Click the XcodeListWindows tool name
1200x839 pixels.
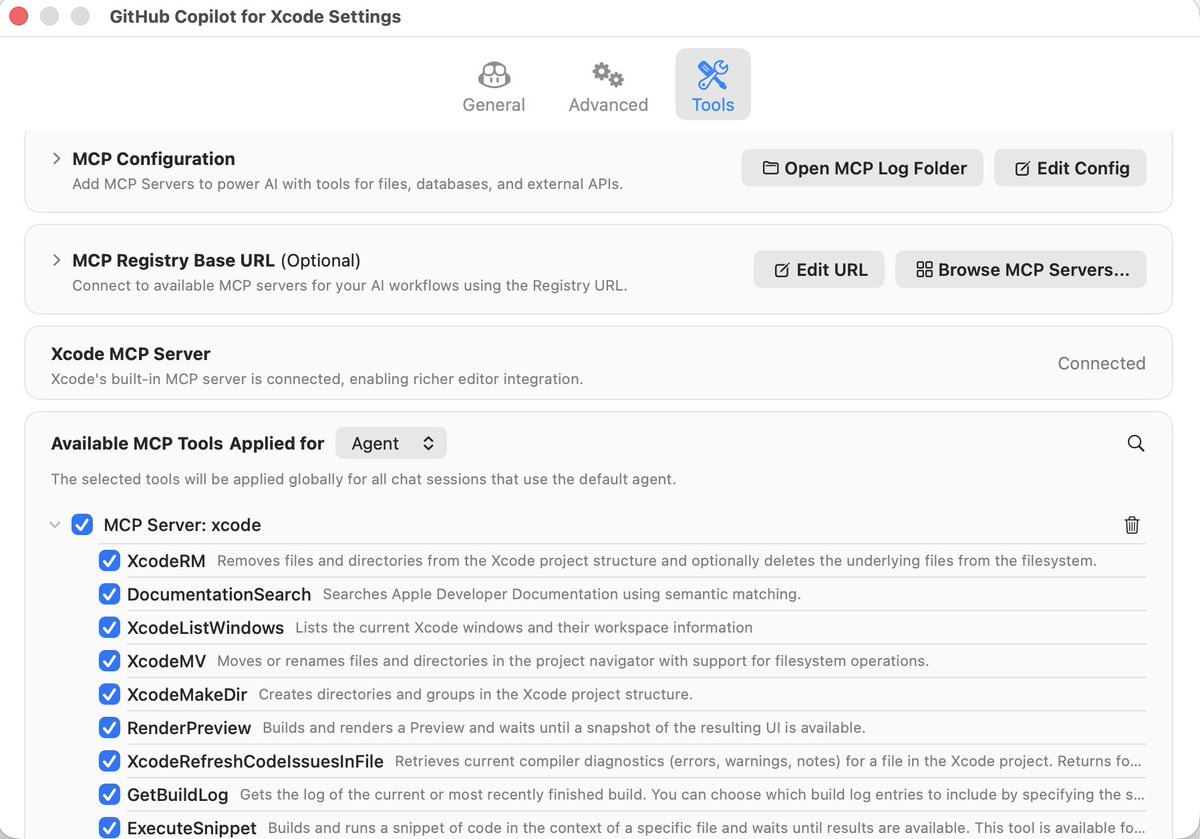click(206, 628)
